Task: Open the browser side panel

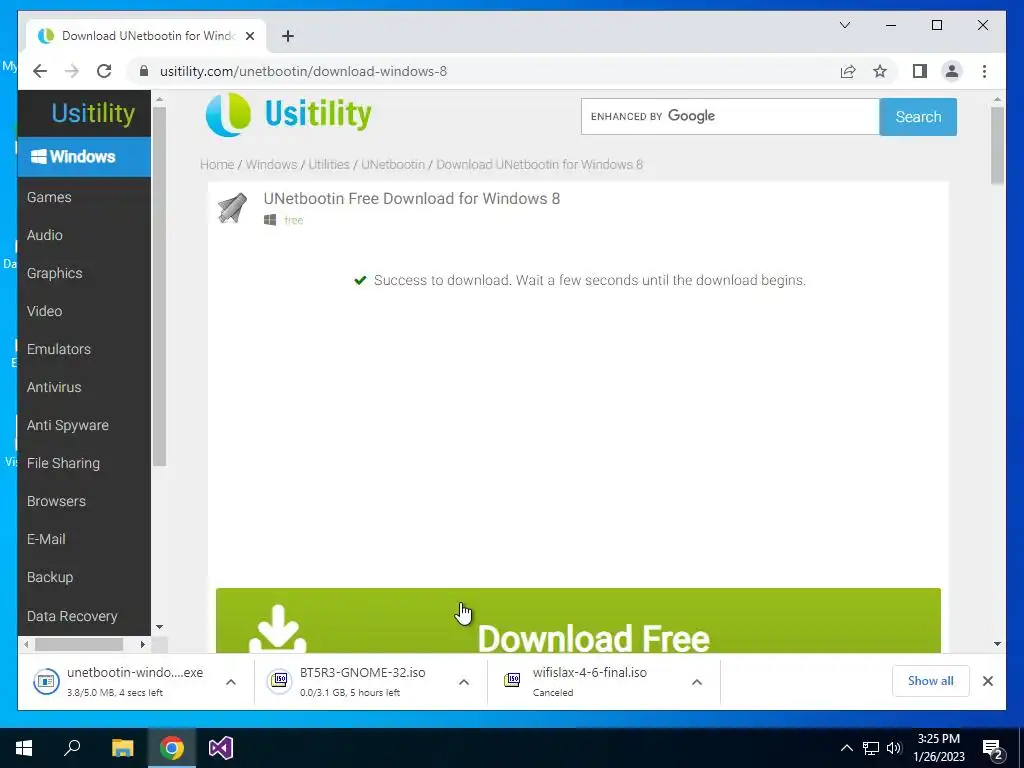Action: (x=920, y=71)
